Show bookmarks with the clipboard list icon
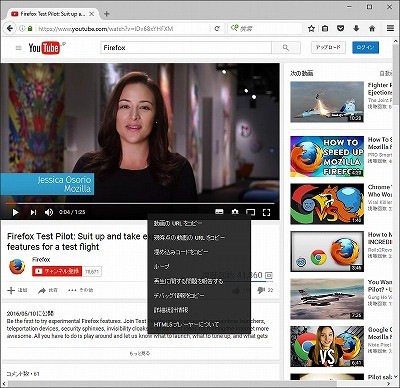The image size is (400, 388). tap(325, 29)
